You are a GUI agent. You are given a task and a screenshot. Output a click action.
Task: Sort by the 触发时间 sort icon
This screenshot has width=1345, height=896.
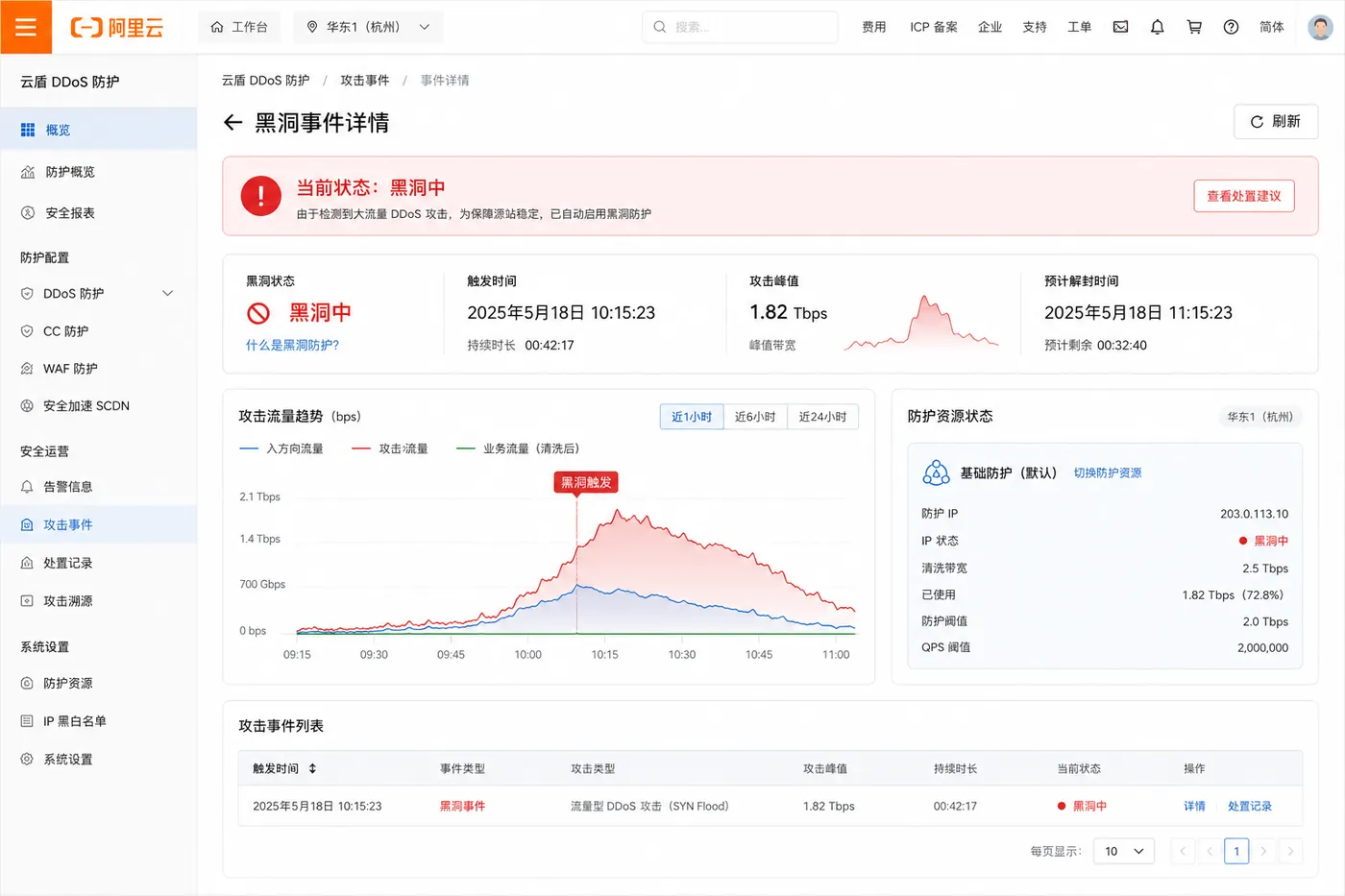coord(312,768)
